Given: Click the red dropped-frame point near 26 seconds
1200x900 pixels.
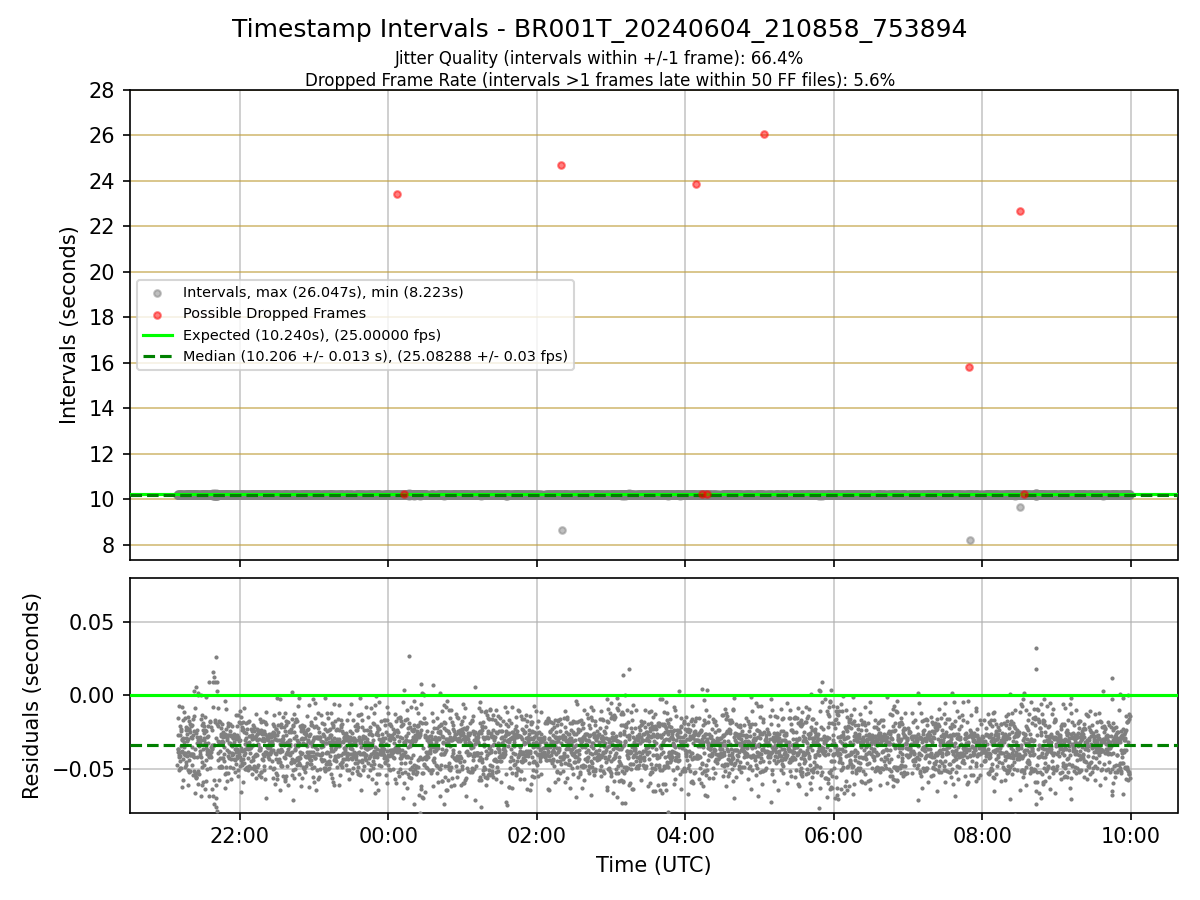Looking at the screenshot, I should coord(764,134).
